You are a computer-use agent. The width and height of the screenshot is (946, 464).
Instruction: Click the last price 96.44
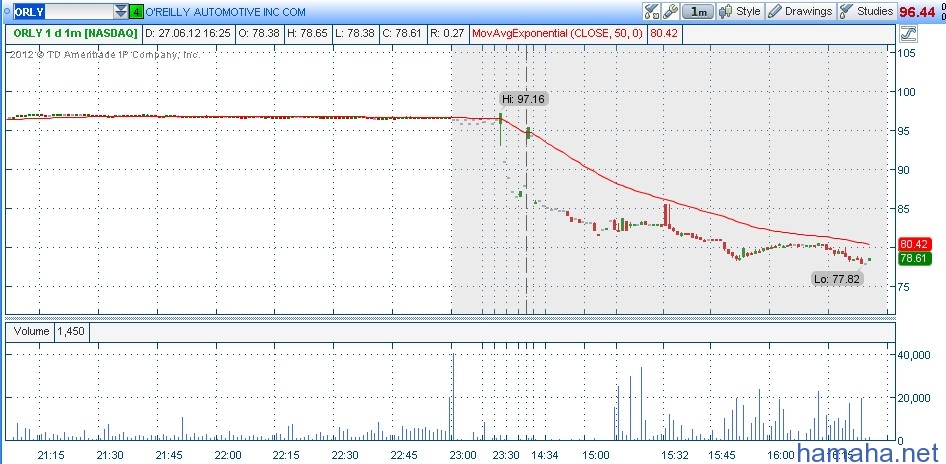(915, 12)
